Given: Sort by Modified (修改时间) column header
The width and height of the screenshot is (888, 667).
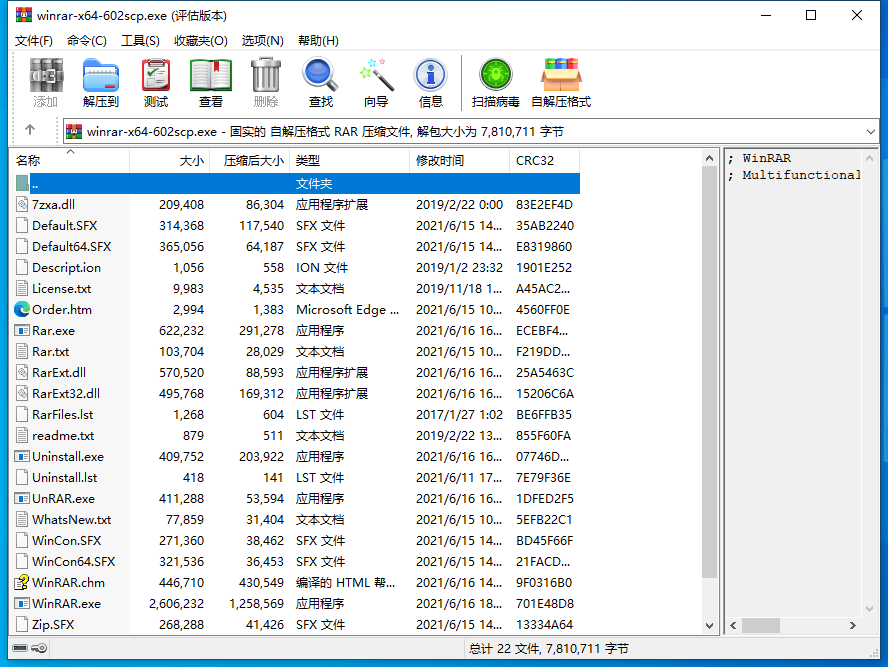Looking at the screenshot, I should [459, 161].
